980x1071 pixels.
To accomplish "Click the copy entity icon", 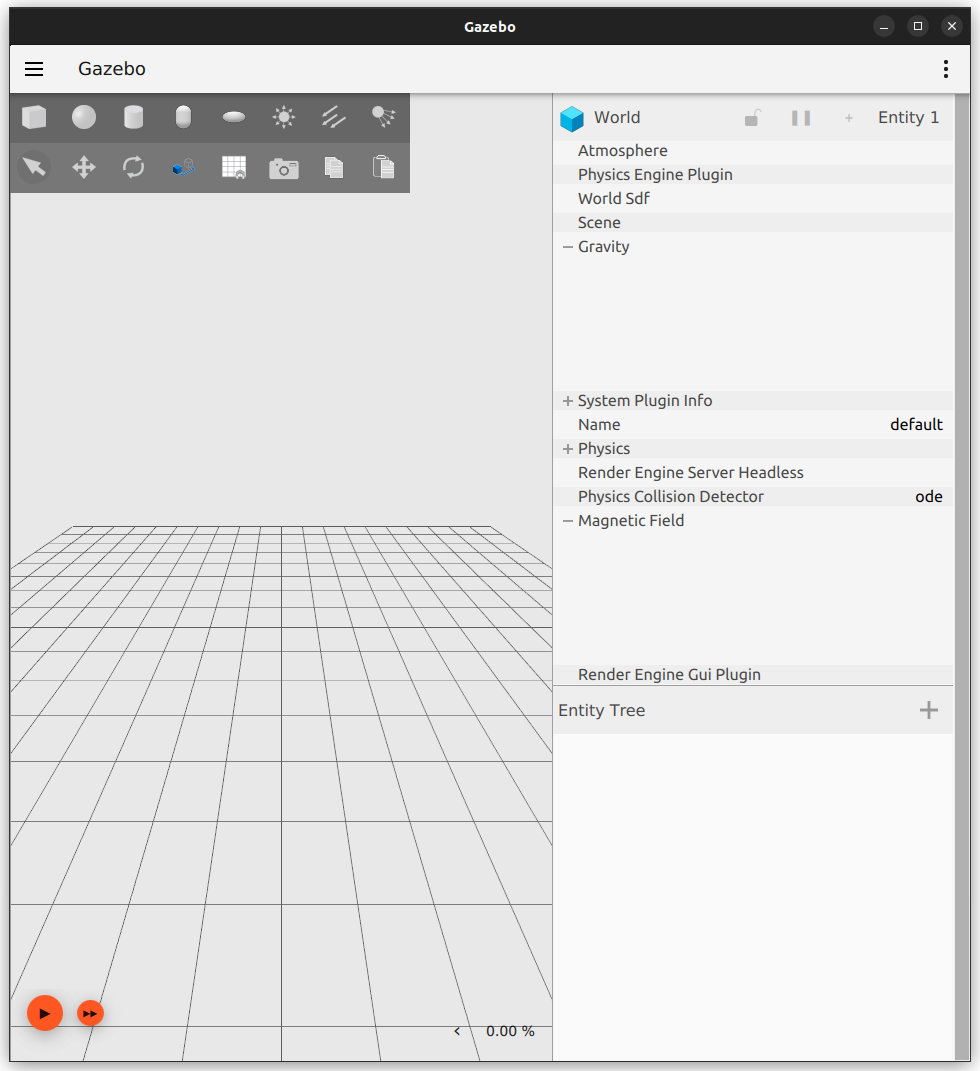I will (333, 167).
